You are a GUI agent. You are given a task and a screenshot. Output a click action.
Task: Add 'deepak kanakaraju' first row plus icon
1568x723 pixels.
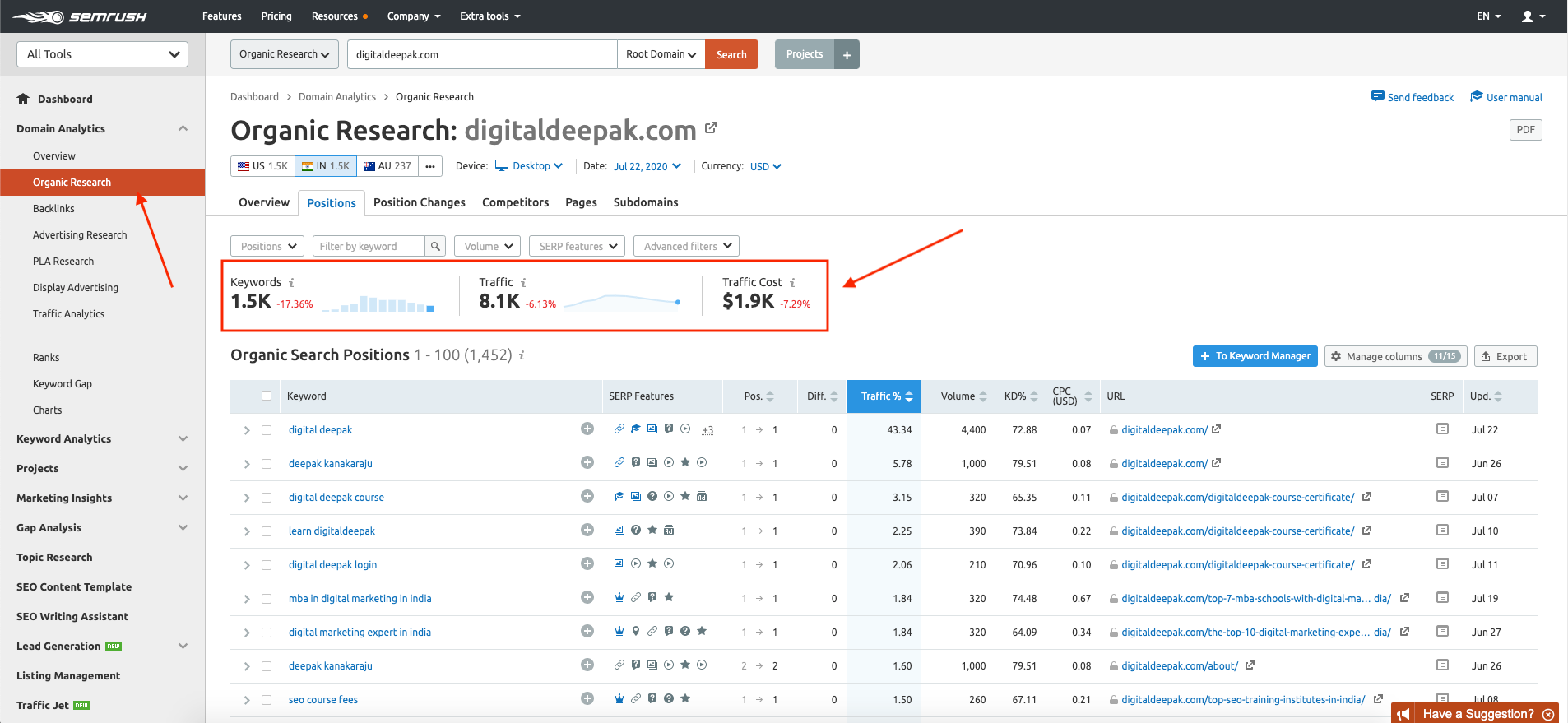point(587,462)
